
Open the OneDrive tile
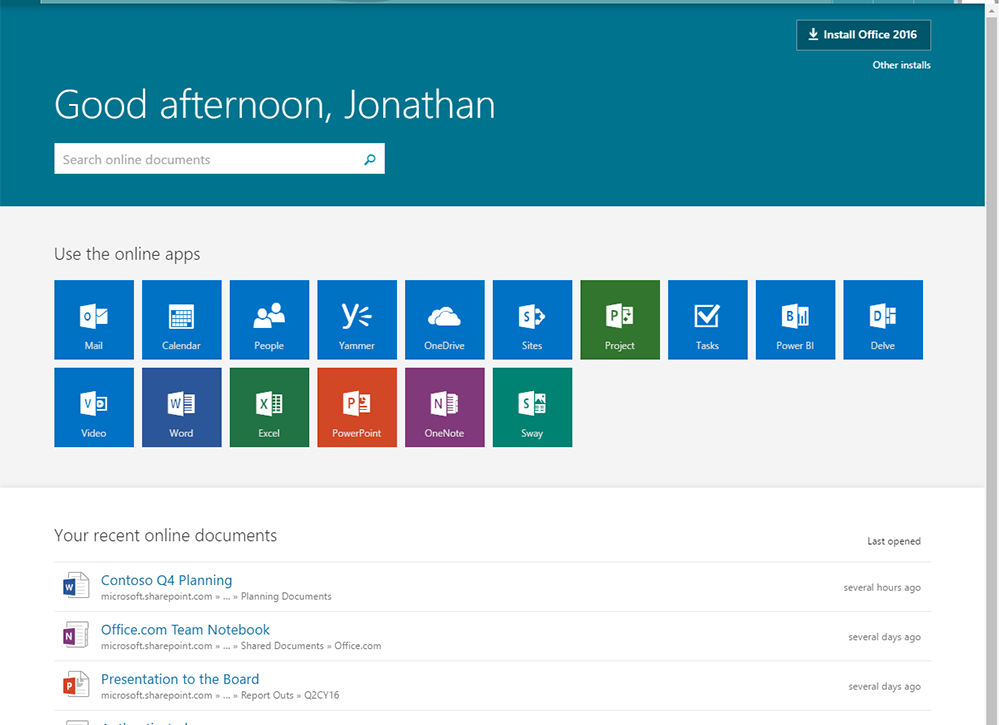pos(445,319)
